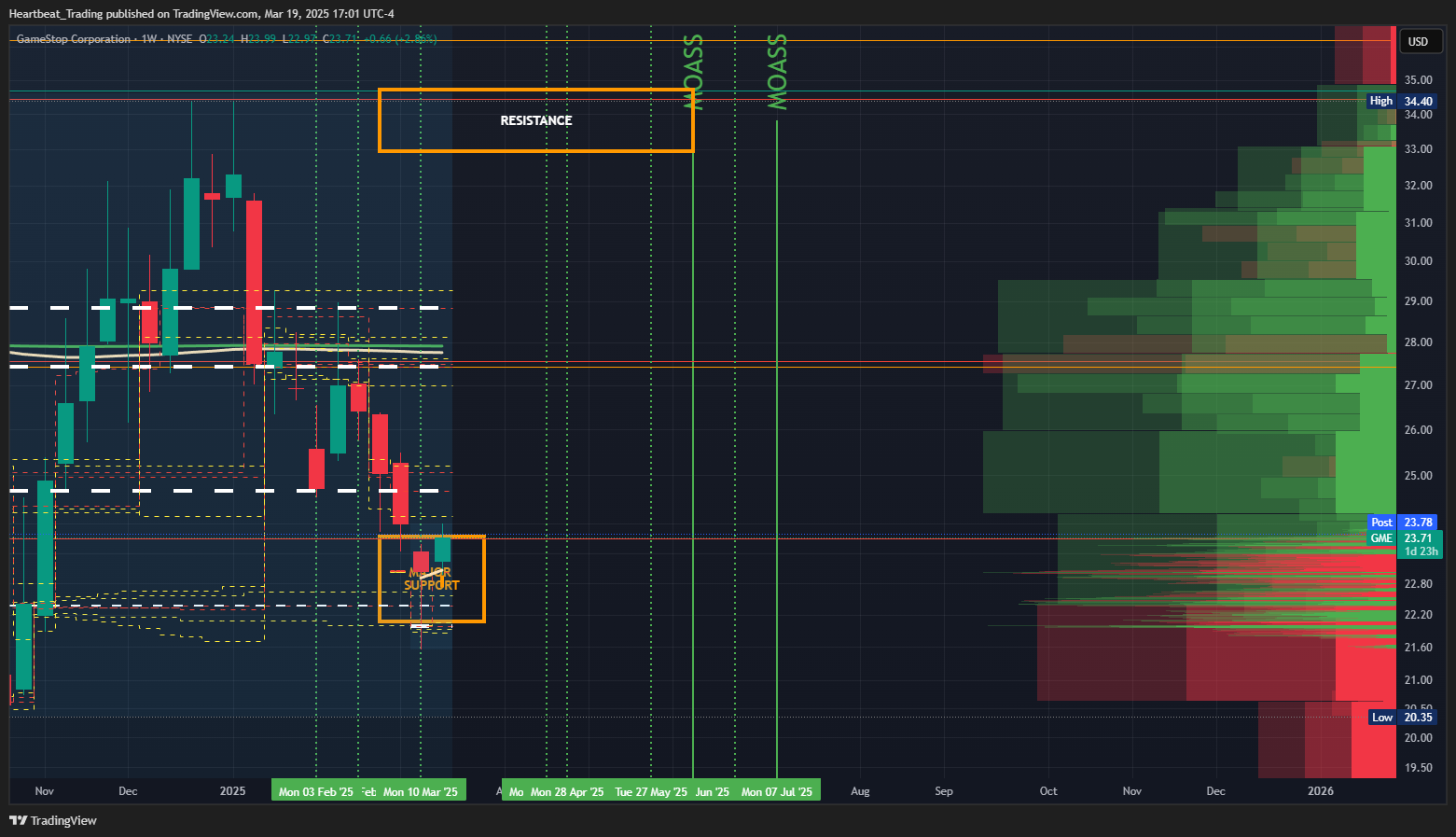Click the 28.00 price axis value

click(x=1418, y=342)
